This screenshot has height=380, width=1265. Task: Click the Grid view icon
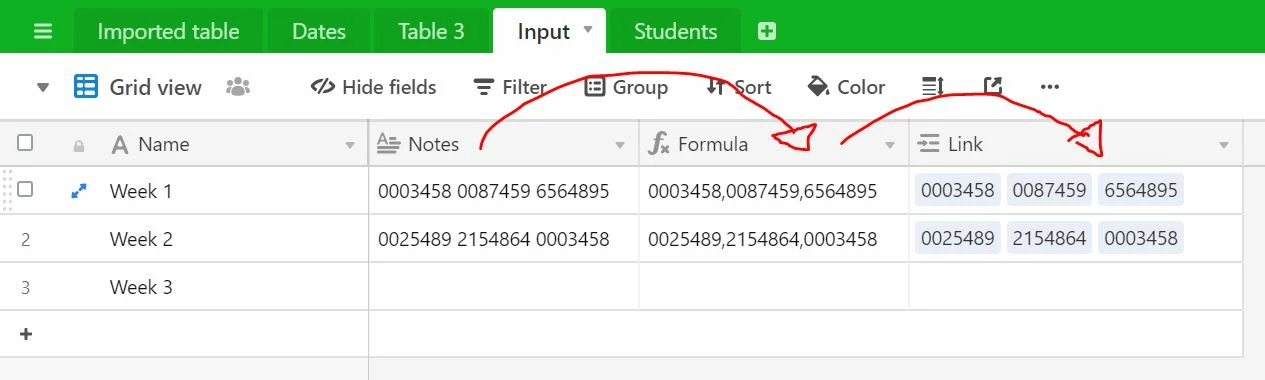point(86,87)
